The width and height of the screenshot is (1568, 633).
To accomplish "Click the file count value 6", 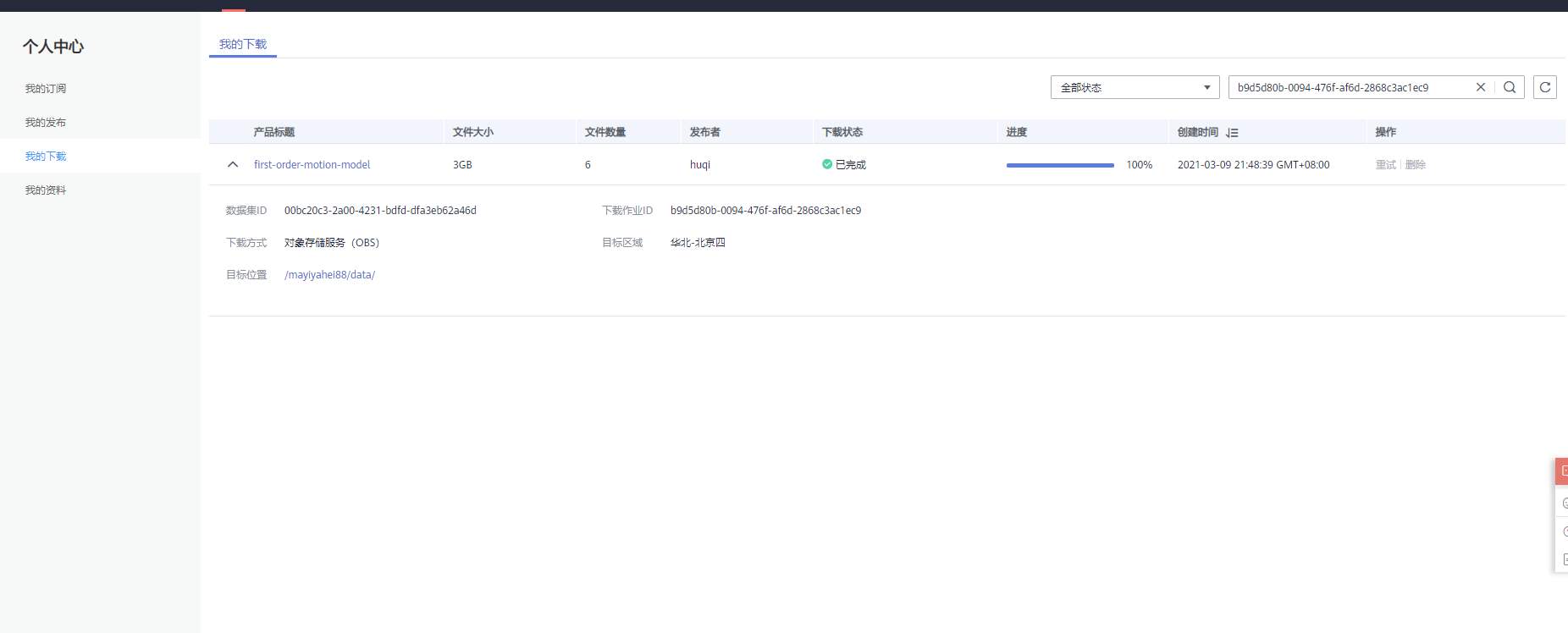I will 588,164.
